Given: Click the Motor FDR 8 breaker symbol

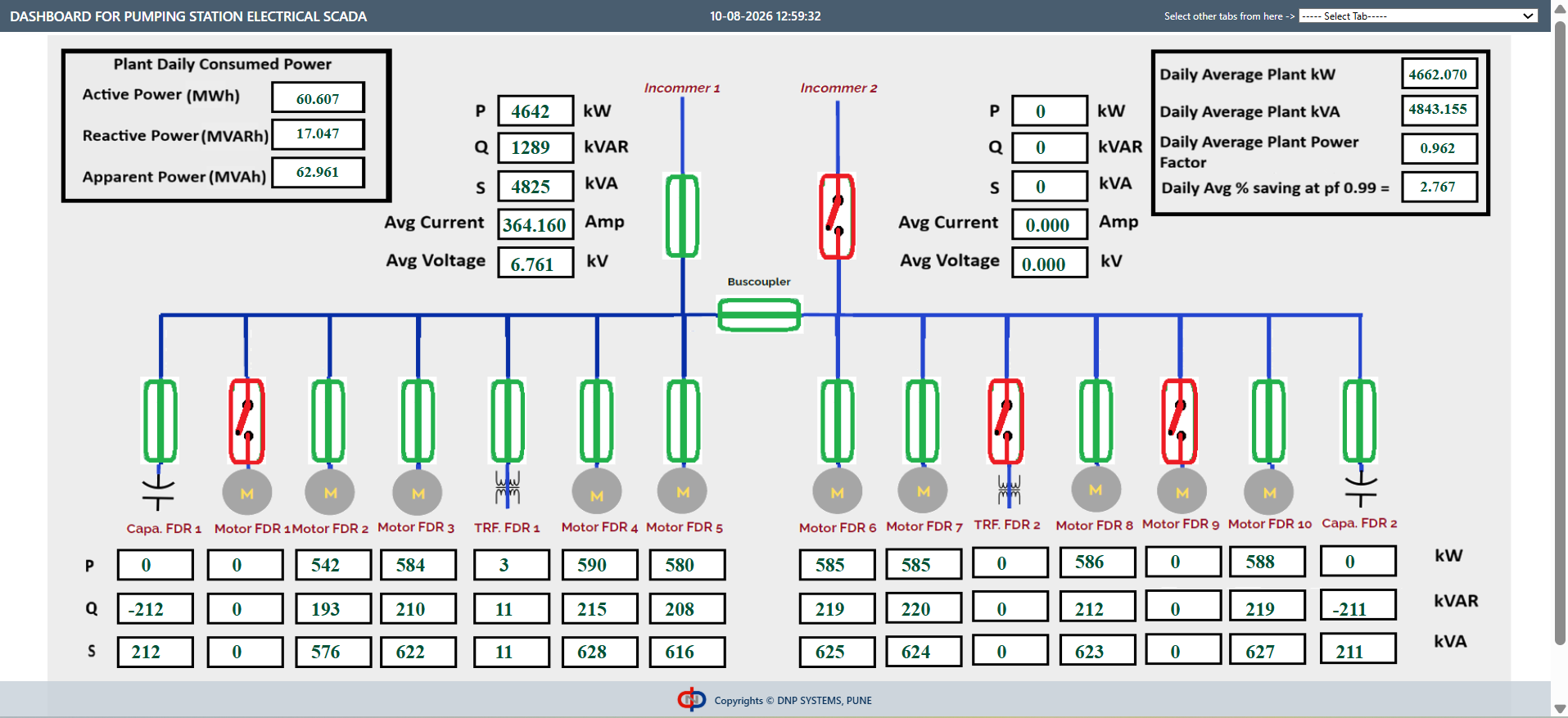Looking at the screenshot, I should point(1096,421).
